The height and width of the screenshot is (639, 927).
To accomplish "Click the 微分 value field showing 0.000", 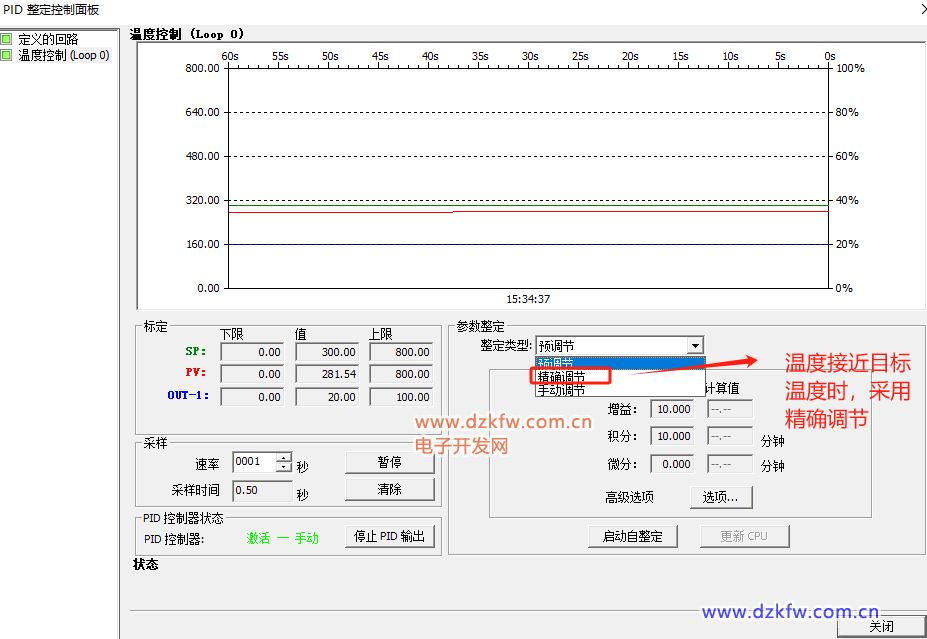I will (x=673, y=464).
